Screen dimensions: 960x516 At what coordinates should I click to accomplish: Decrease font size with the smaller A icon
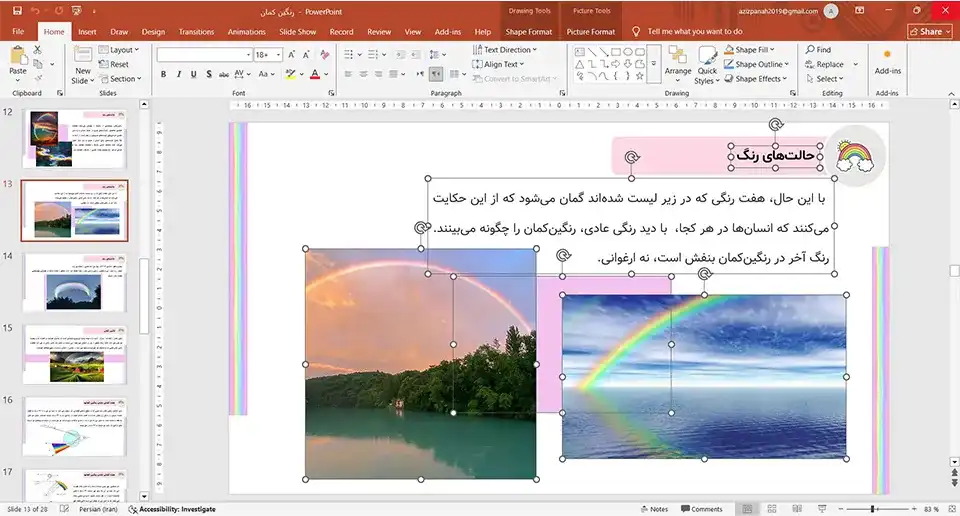pyautogui.click(x=306, y=54)
